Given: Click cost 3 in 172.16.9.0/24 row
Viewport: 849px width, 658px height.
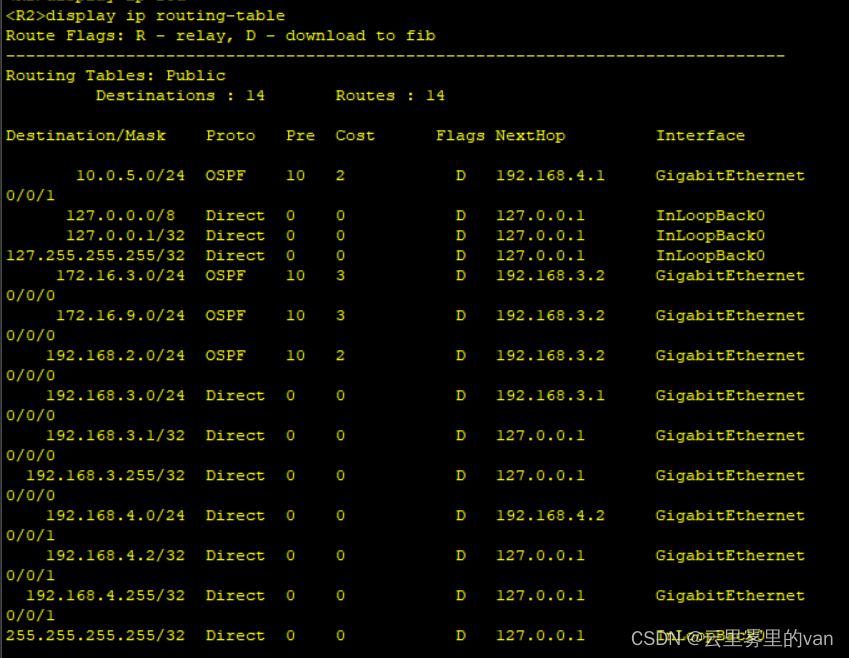Looking at the screenshot, I should coord(340,316).
